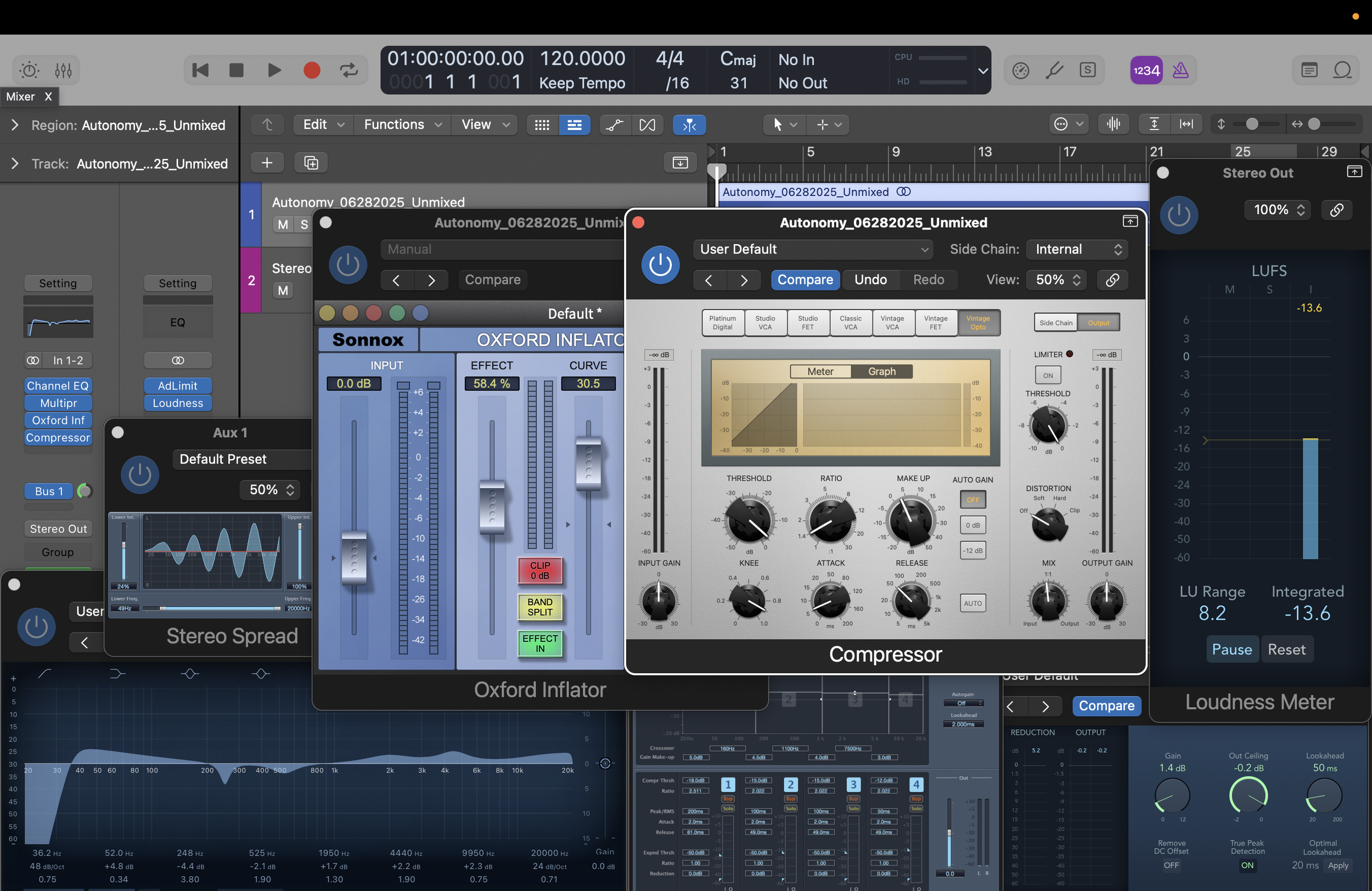Toggle BAND SPLIT in Oxford Inflator
Screen dimensions: 1372x891
(539, 607)
